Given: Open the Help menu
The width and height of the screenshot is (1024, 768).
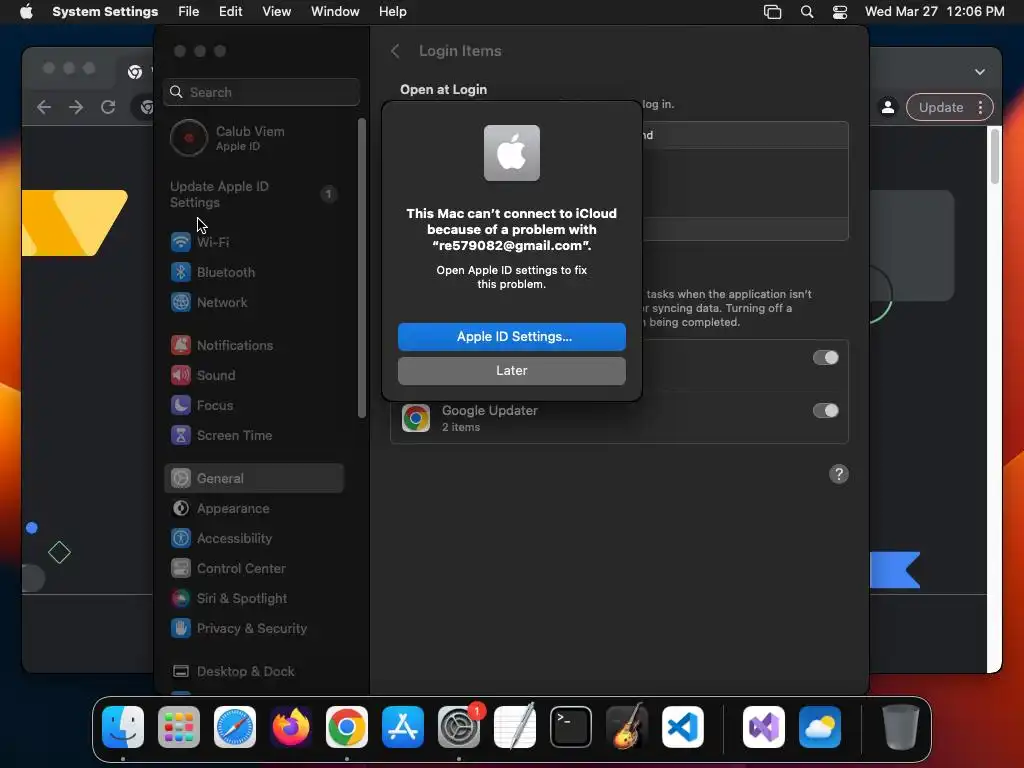Looking at the screenshot, I should click(392, 11).
